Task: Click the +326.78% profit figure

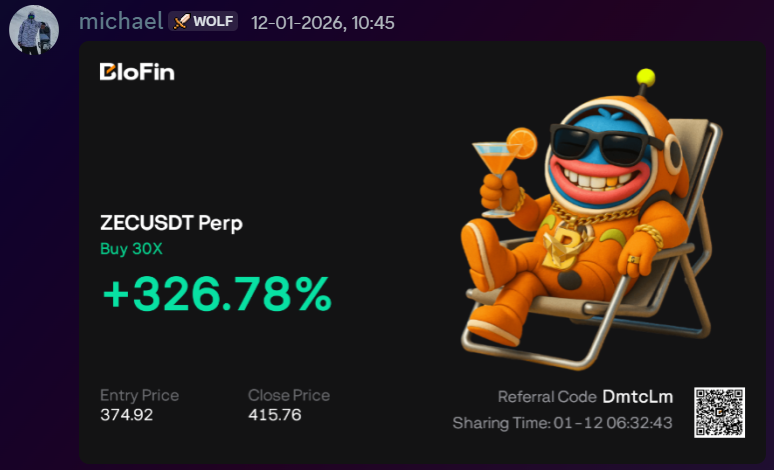Action: click(x=216, y=294)
